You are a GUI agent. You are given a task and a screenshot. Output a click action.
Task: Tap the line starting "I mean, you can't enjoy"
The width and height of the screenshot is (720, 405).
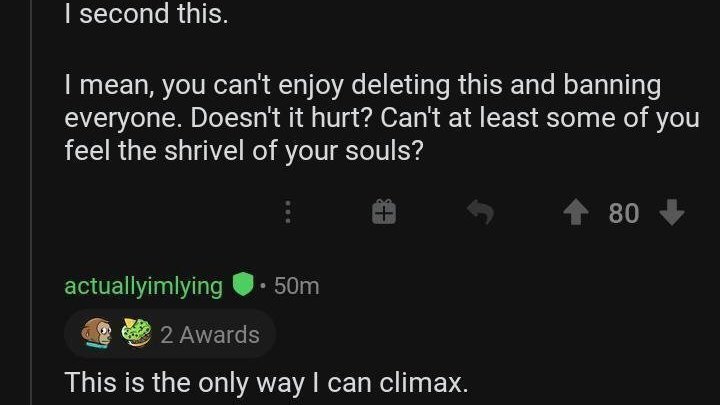click(x=362, y=86)
